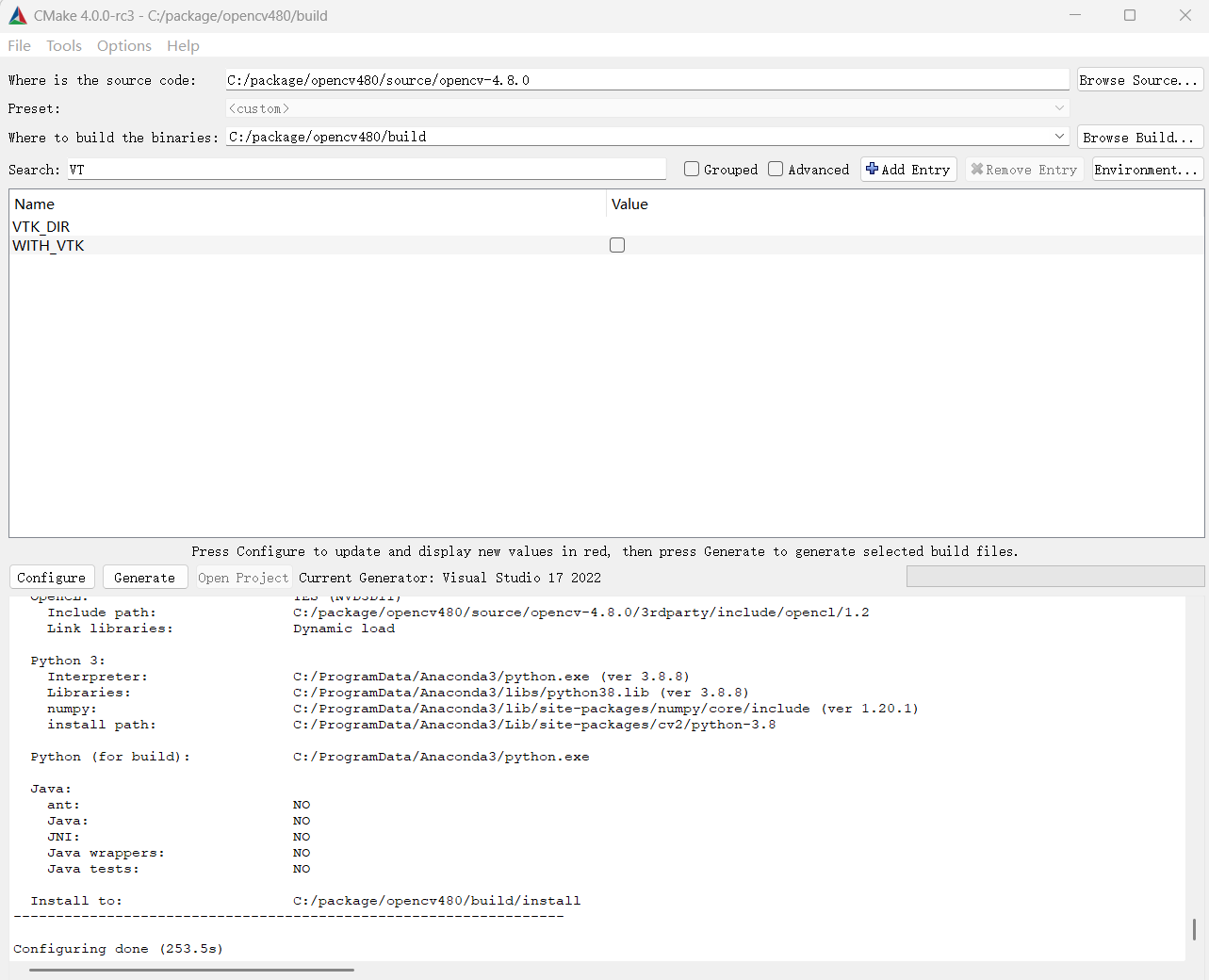Minimize the CMake window
Image resolution: width=1209 pixels, height=980 pixels.
[x=1076, y=15]
